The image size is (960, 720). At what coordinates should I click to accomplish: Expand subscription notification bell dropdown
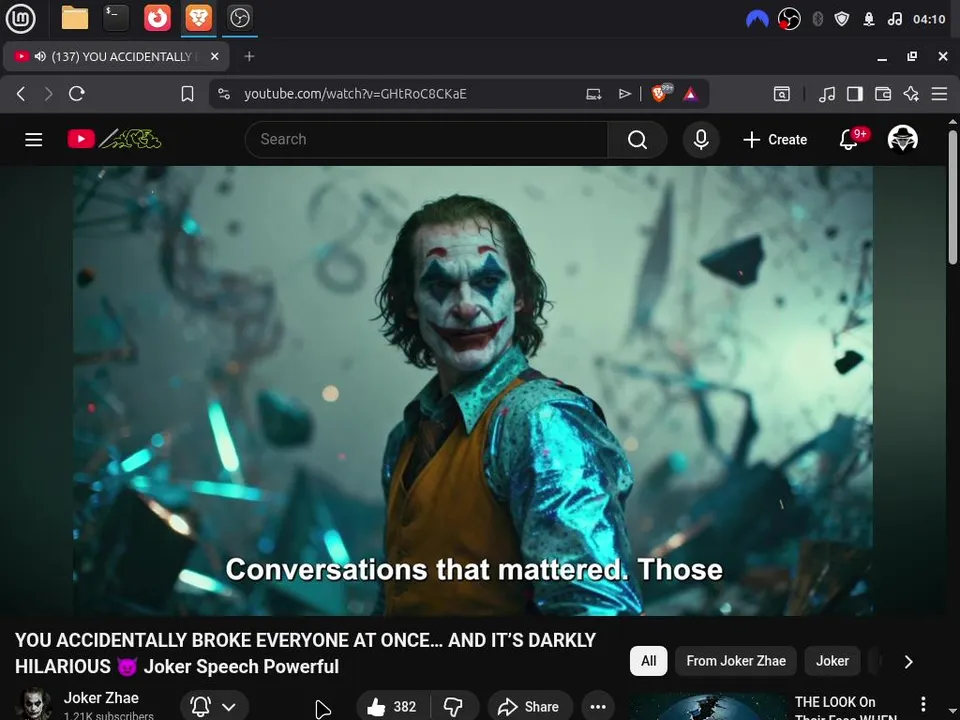214,707
